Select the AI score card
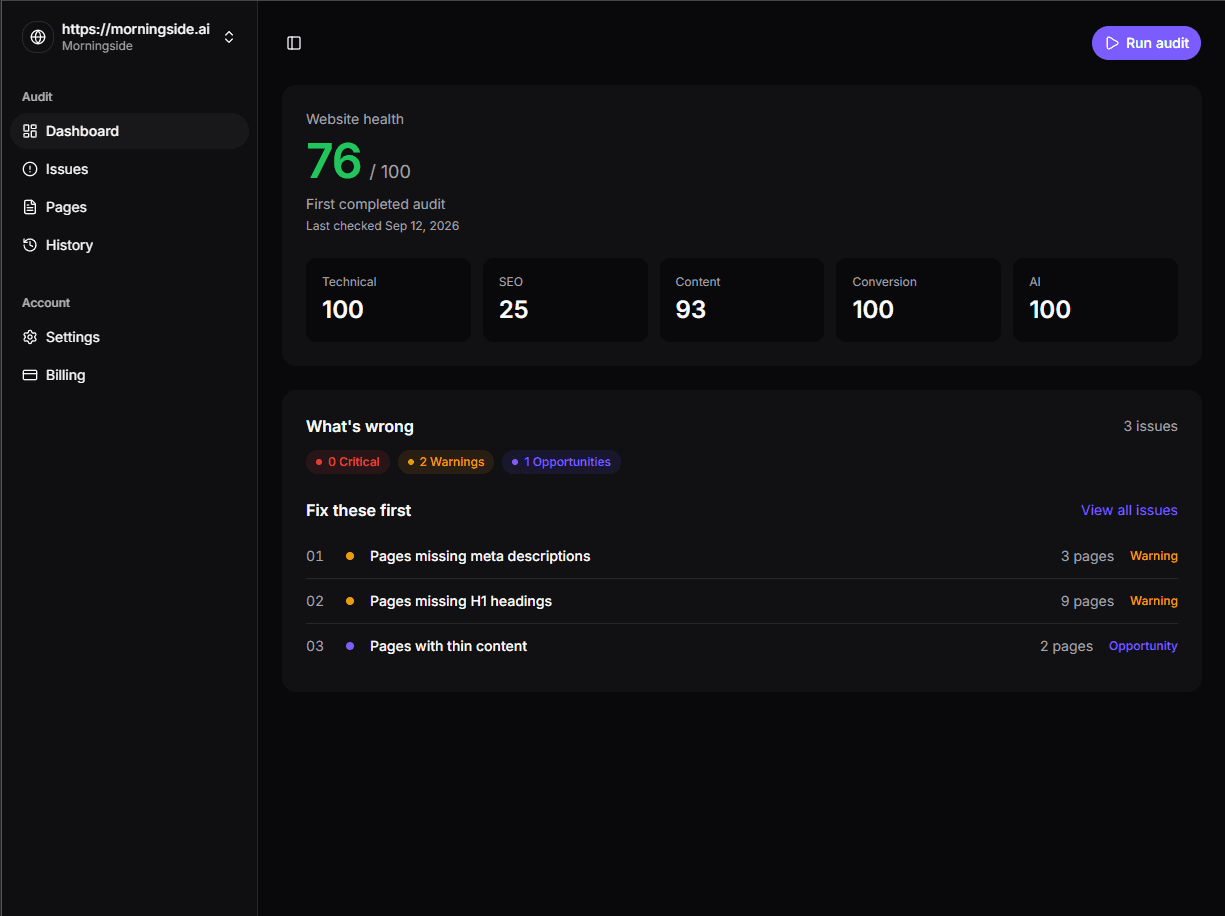The width and height of the screenshot is (1225, 916). click(1095, 300)
